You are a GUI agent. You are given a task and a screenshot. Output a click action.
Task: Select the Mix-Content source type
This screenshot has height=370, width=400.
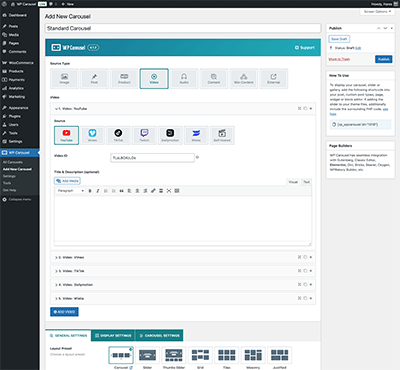pos(244,79)
